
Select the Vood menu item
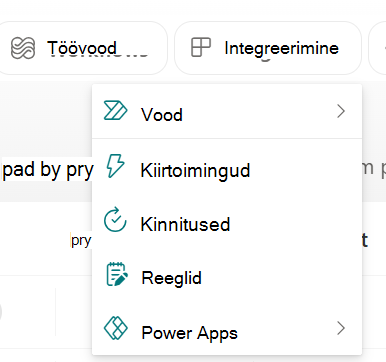227,112
